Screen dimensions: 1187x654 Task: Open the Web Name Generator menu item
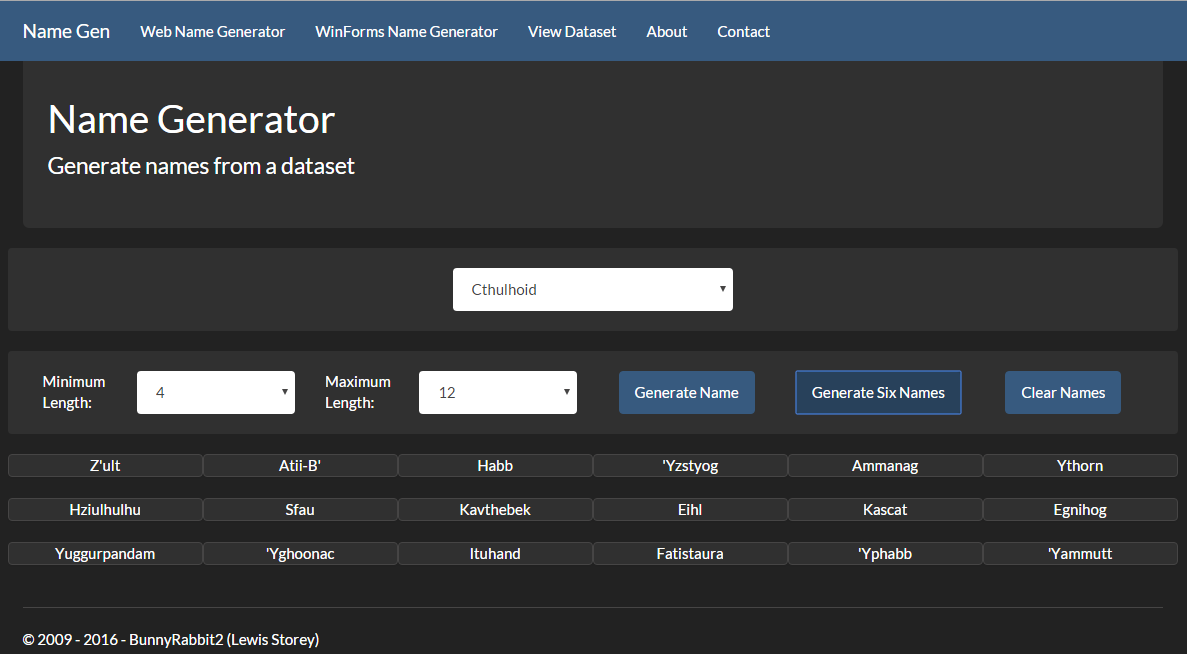[x=212, y=32]
